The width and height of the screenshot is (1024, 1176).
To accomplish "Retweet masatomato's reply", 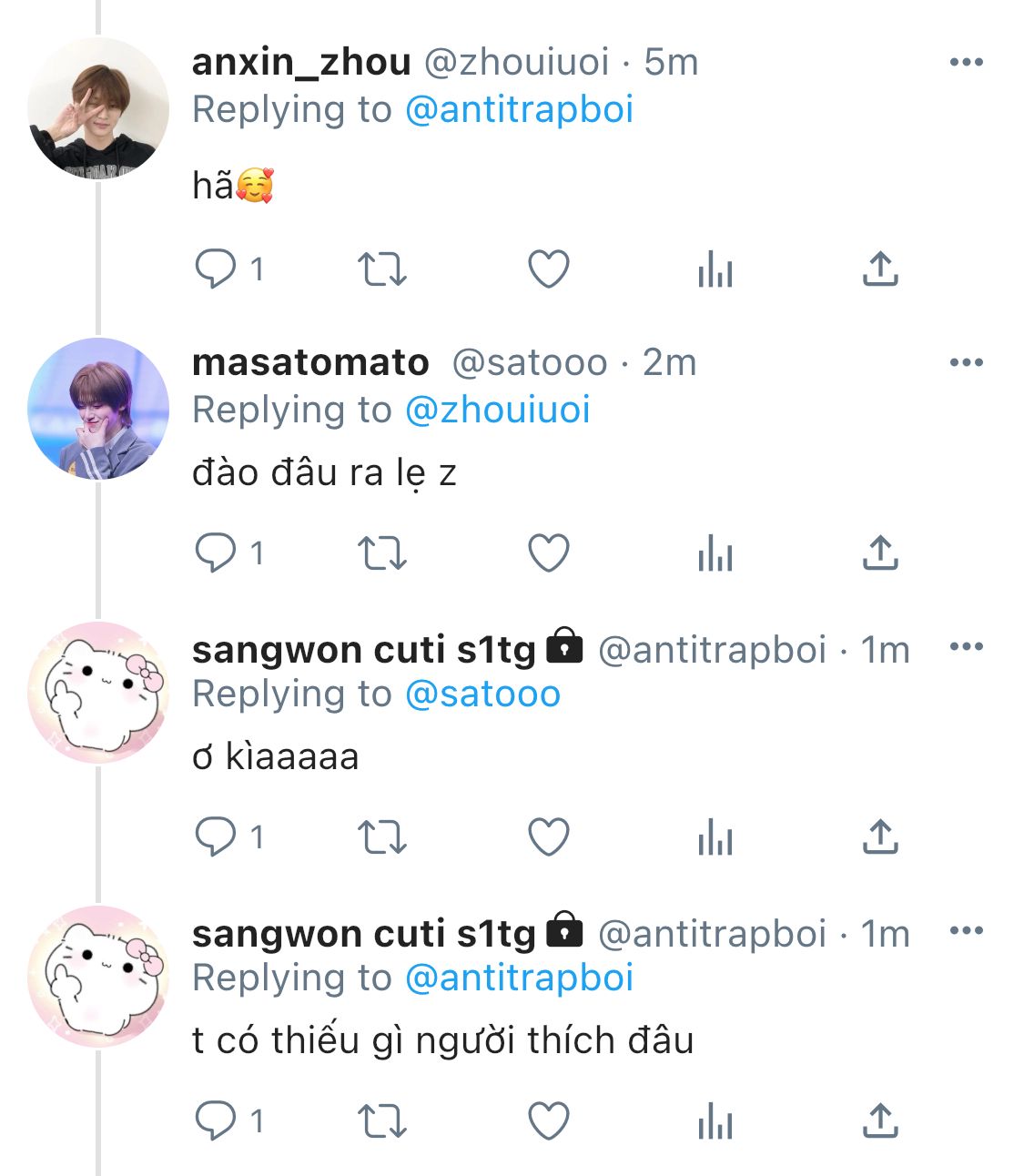I will click(381, 553).
